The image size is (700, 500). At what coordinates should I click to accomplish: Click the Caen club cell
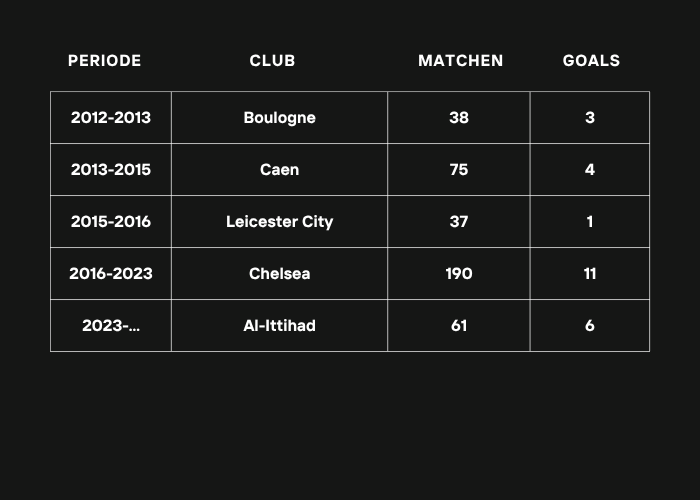[x=279, y=170]
